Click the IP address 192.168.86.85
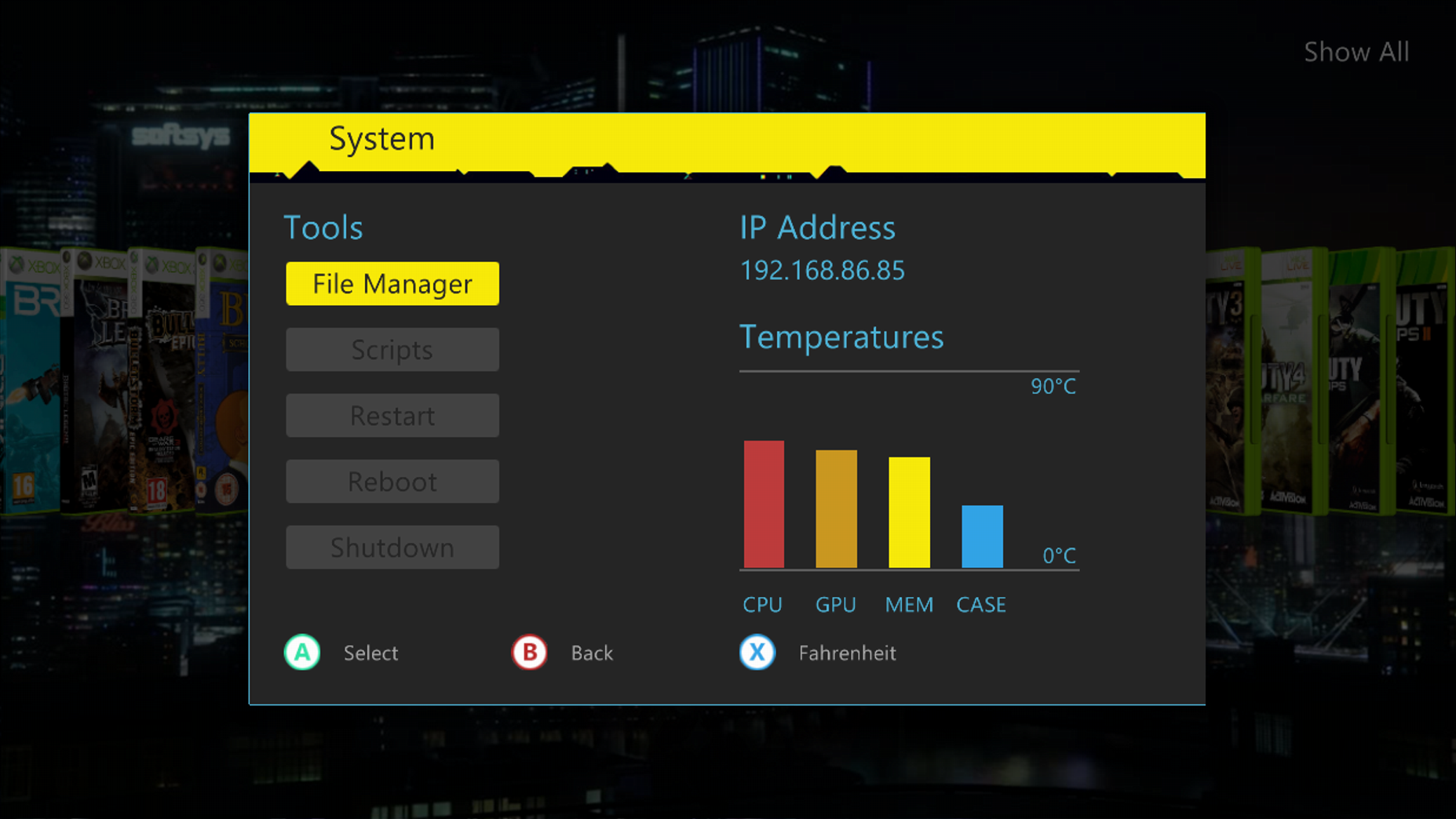Viewport: 1456px width, 819px height. click(x=823, y=271)
